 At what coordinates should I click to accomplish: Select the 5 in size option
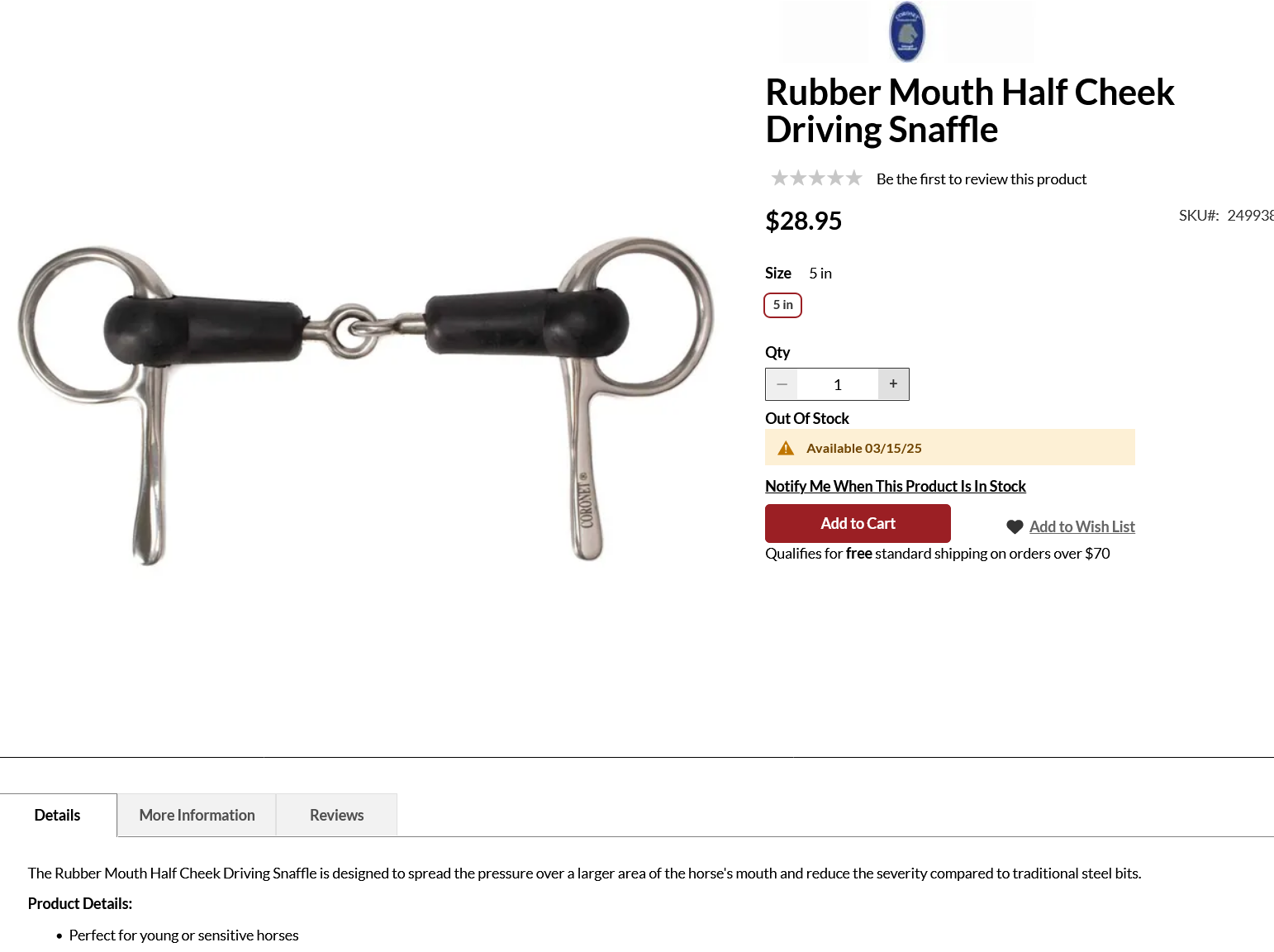[x=783, y=305]
